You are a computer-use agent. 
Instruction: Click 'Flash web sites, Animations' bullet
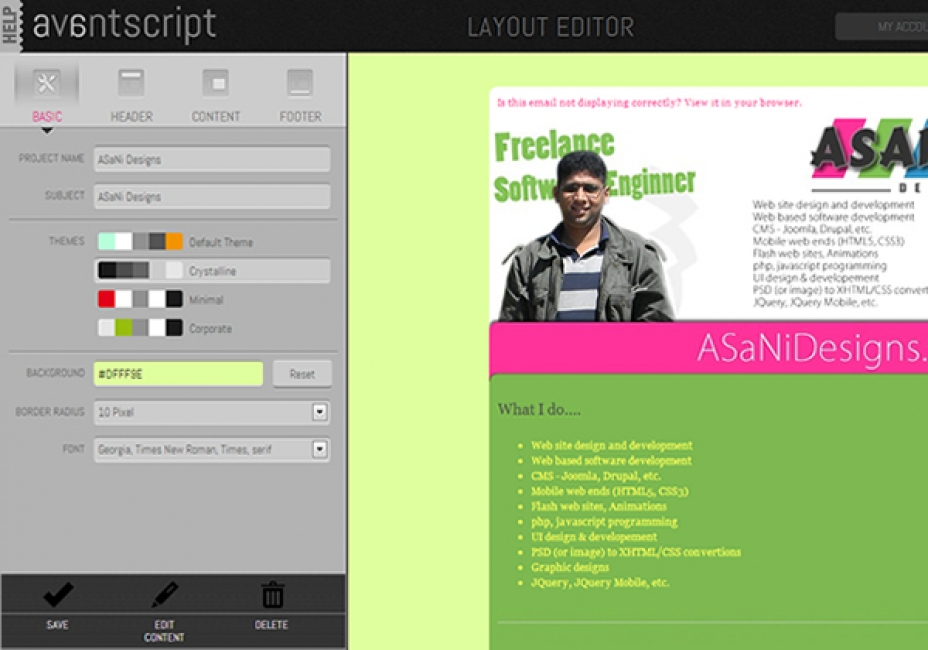(598, 506)
